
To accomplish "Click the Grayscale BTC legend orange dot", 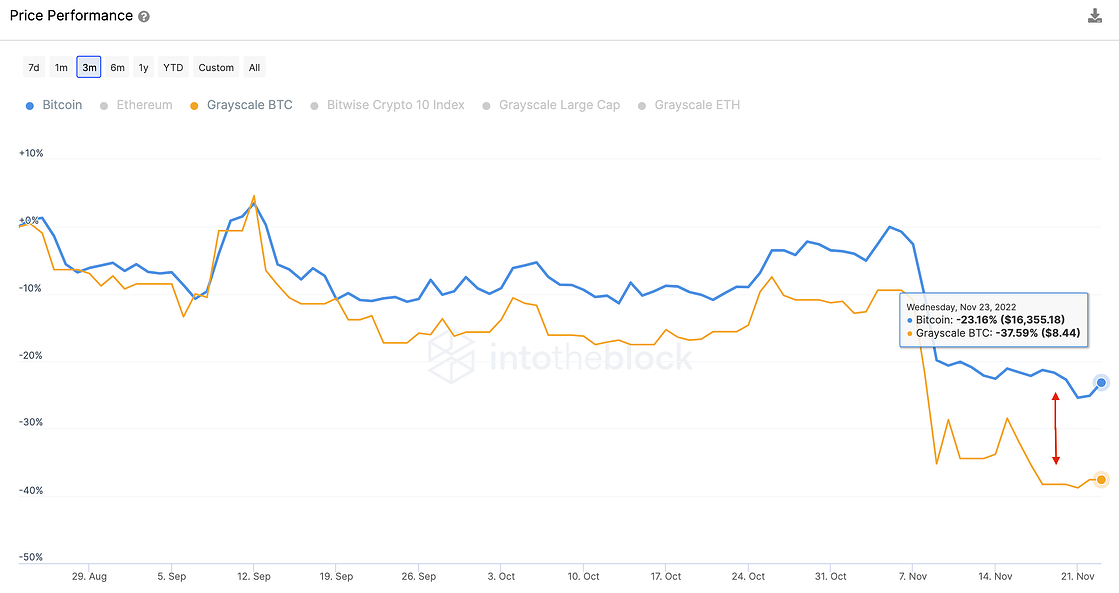I will click(x=193, y=106).
